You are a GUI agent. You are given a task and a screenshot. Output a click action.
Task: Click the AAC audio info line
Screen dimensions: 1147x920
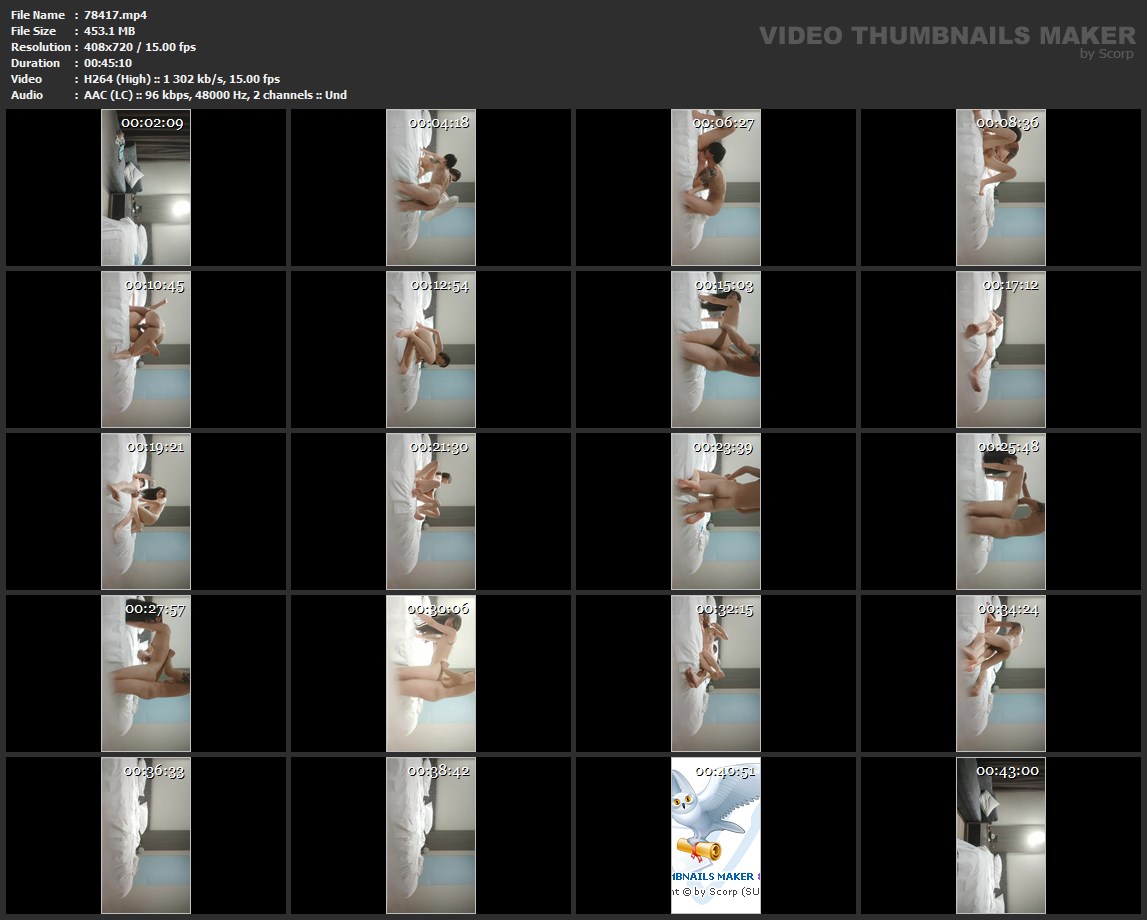215,95
